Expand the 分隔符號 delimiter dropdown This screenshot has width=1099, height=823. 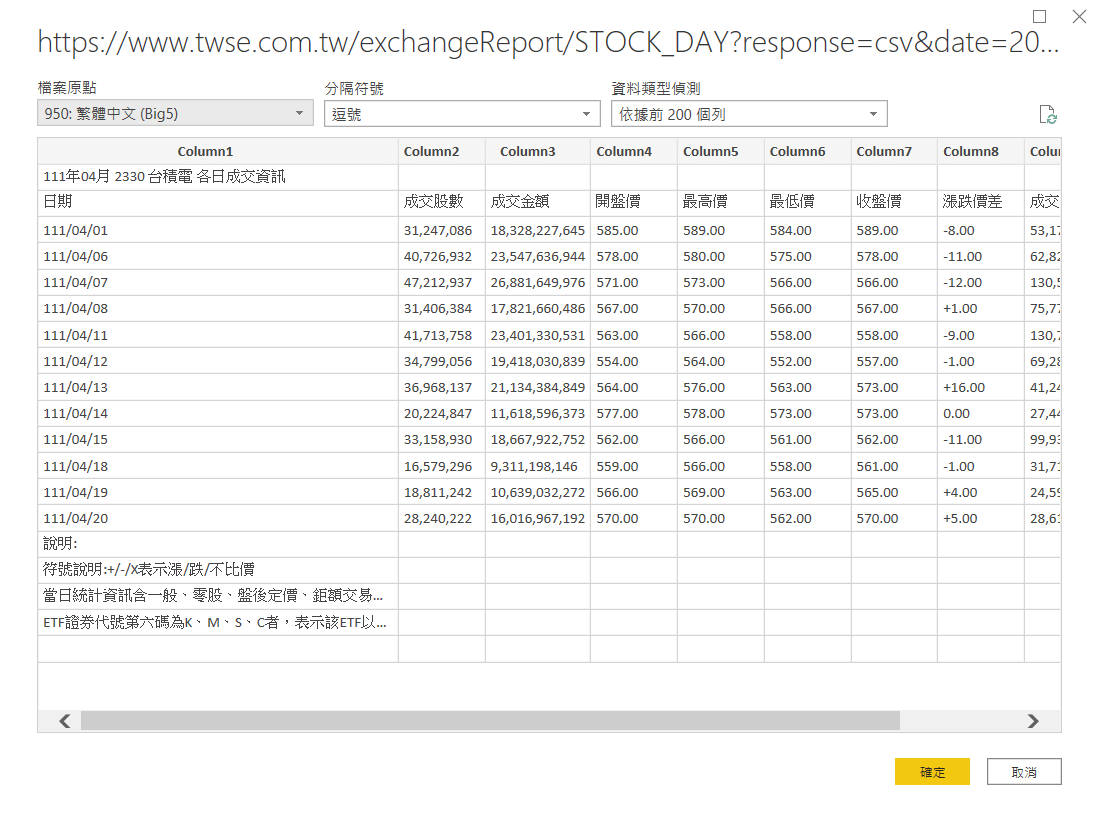(462, 114)
